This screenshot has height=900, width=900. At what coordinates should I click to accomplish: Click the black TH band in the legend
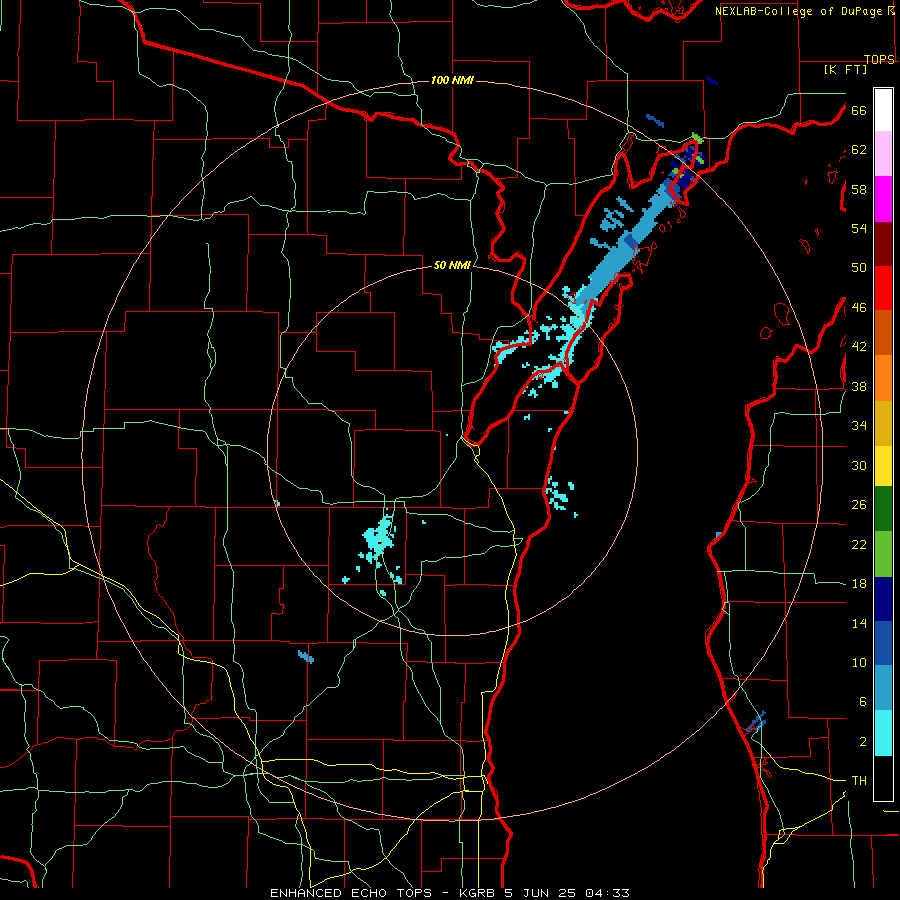click(x=883, y=778)
